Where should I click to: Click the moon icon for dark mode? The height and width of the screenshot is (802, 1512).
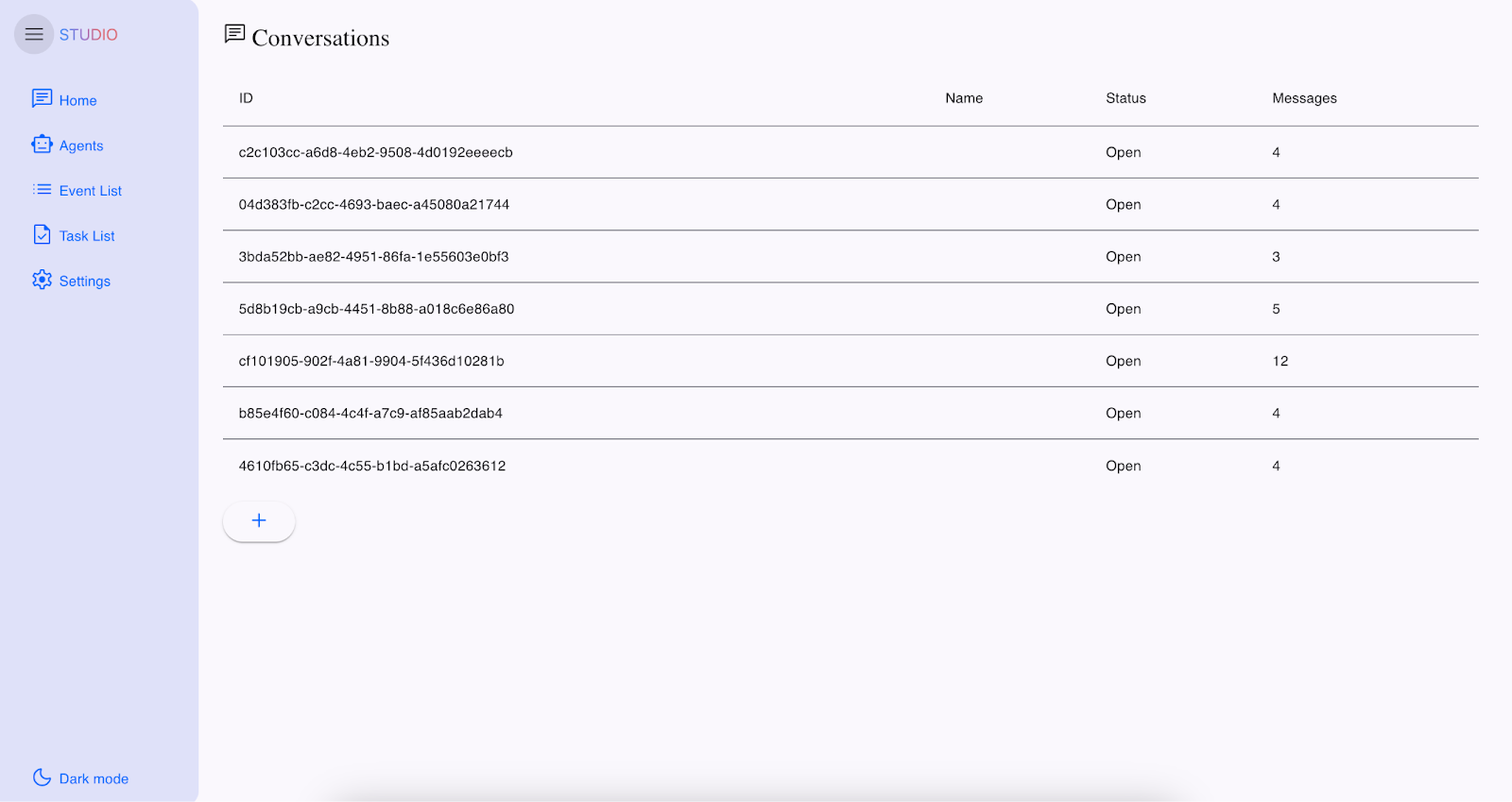pyautogui.click(x=42, y=777)
